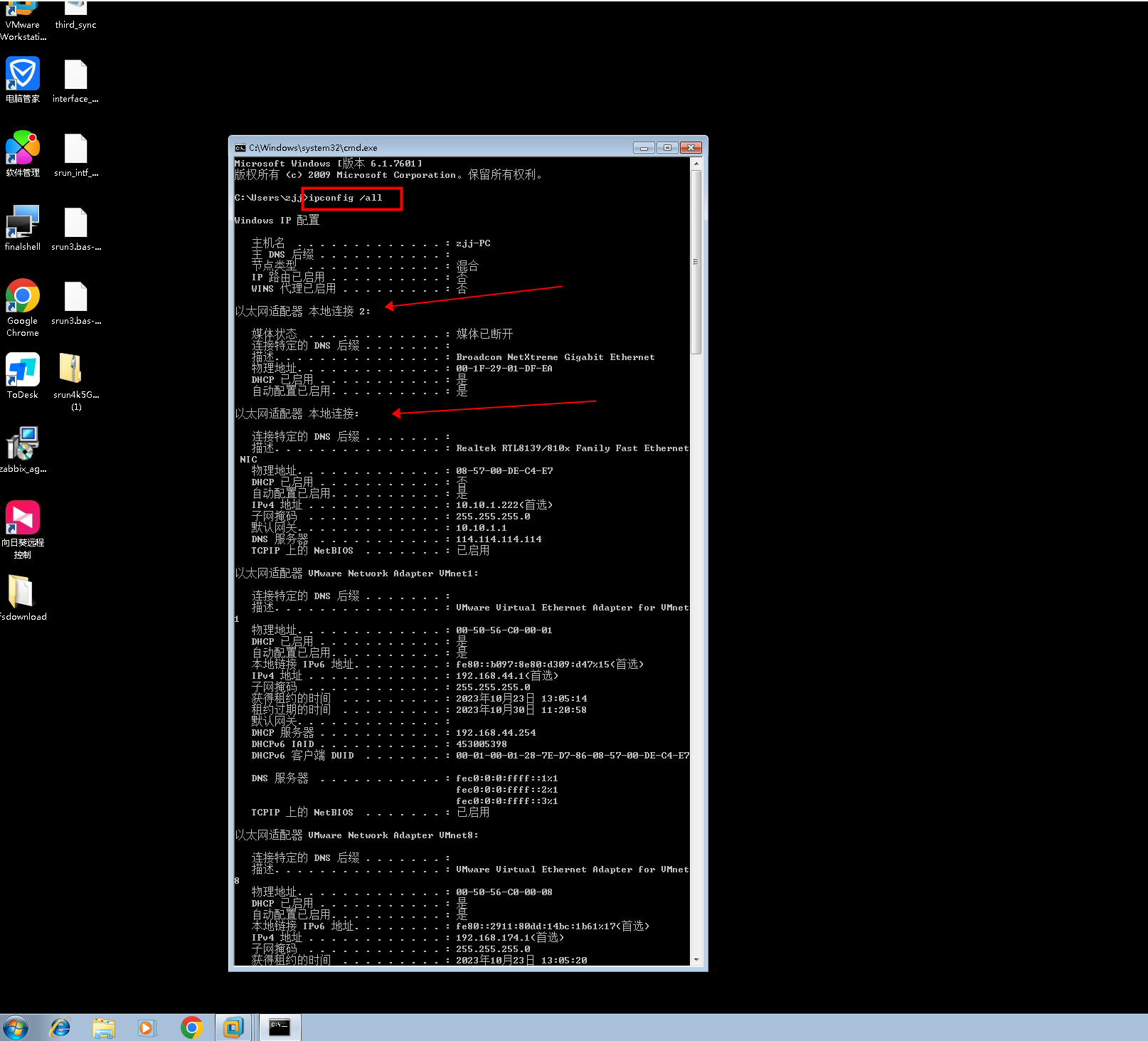Open the fsdownload folder
The image size is (1148, 1041).
point(21,592)
